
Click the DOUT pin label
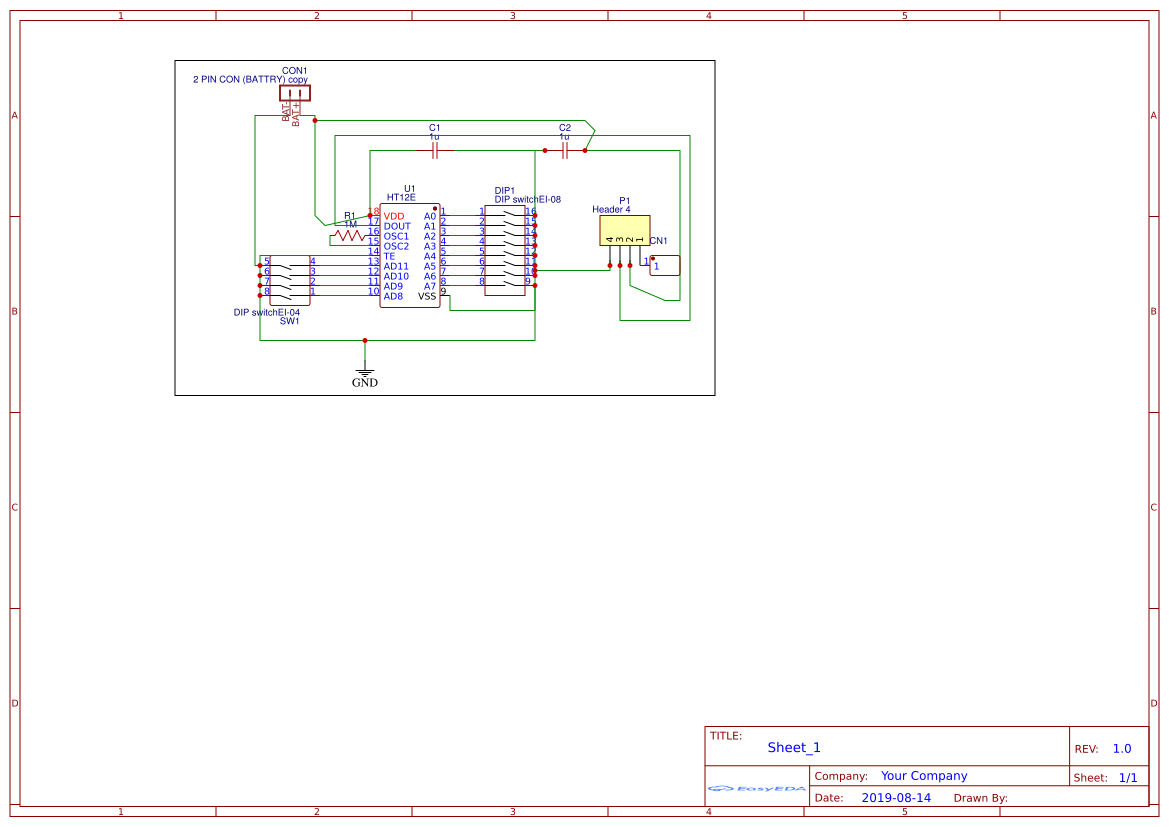[397, 226]
